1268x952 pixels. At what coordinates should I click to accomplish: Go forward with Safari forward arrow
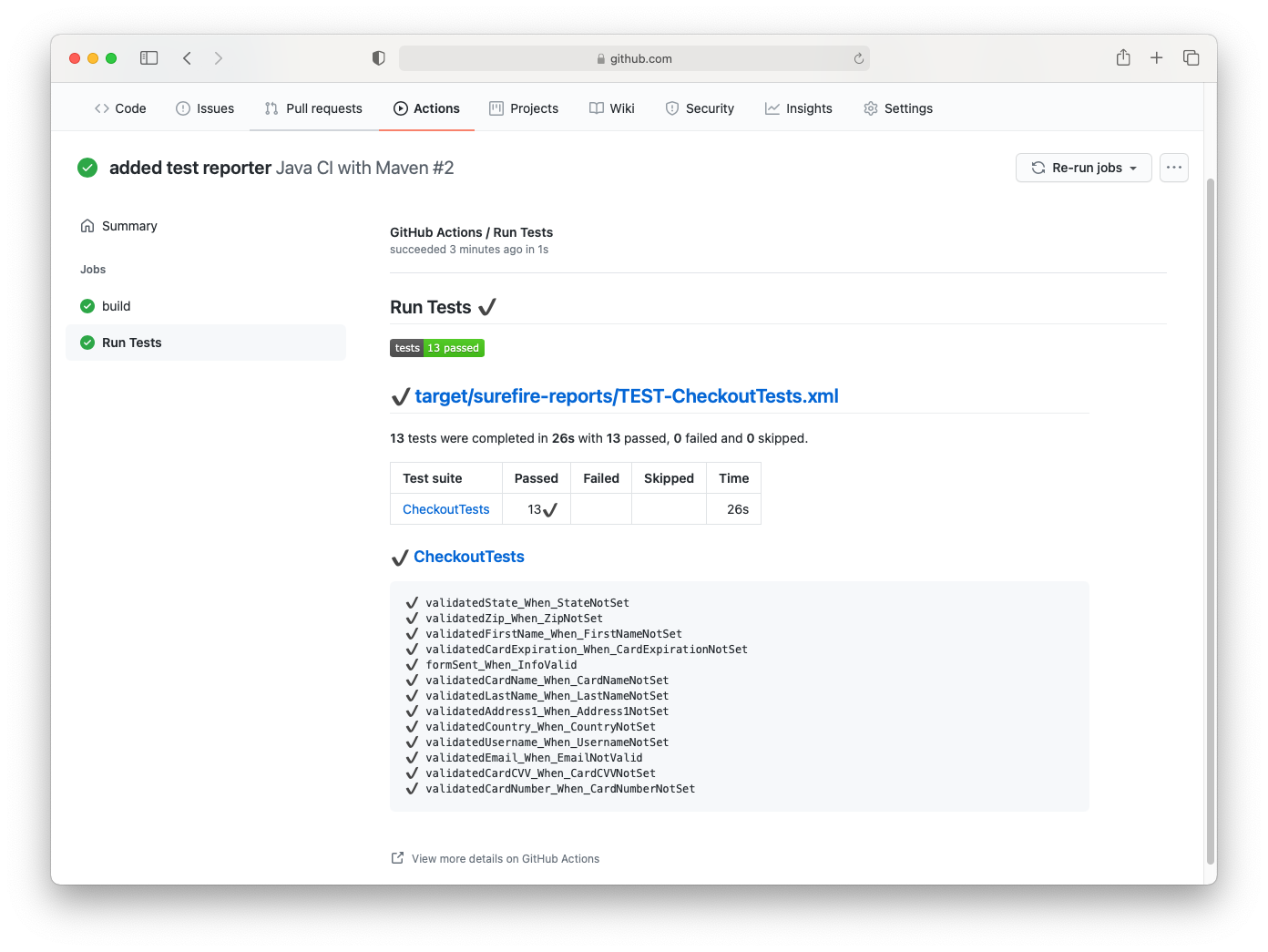[x=219, y=58]
